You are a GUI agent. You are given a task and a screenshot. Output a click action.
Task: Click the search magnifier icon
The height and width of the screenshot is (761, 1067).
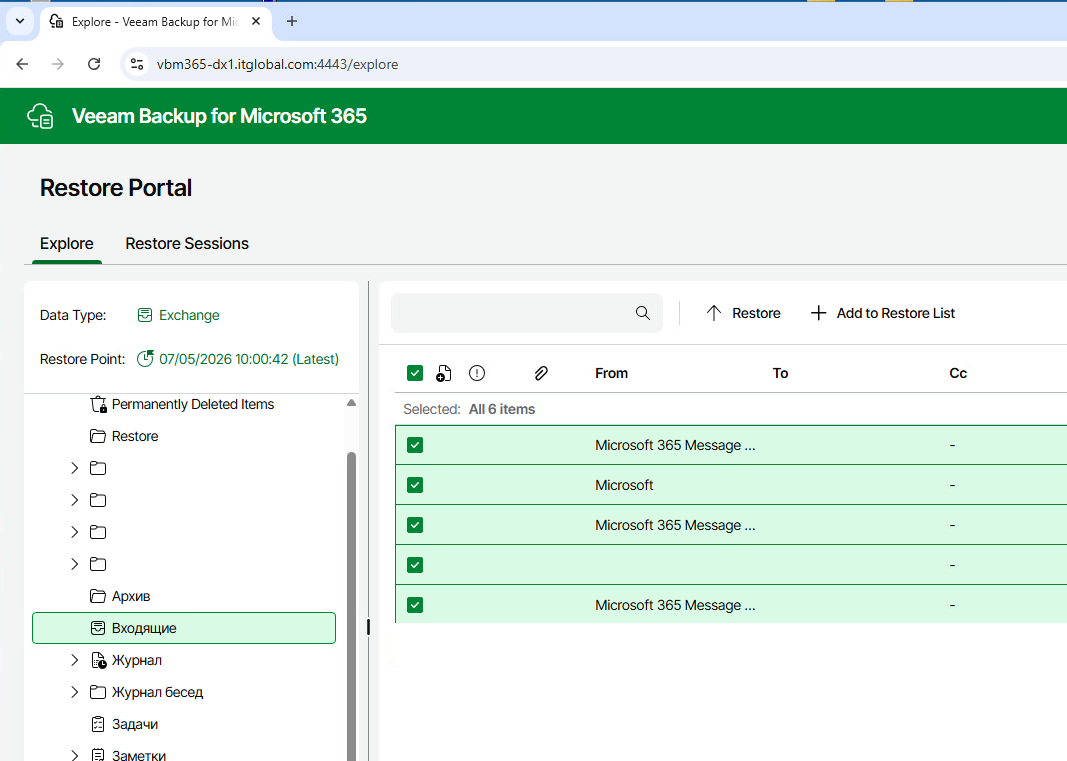(x=642, y=312)
